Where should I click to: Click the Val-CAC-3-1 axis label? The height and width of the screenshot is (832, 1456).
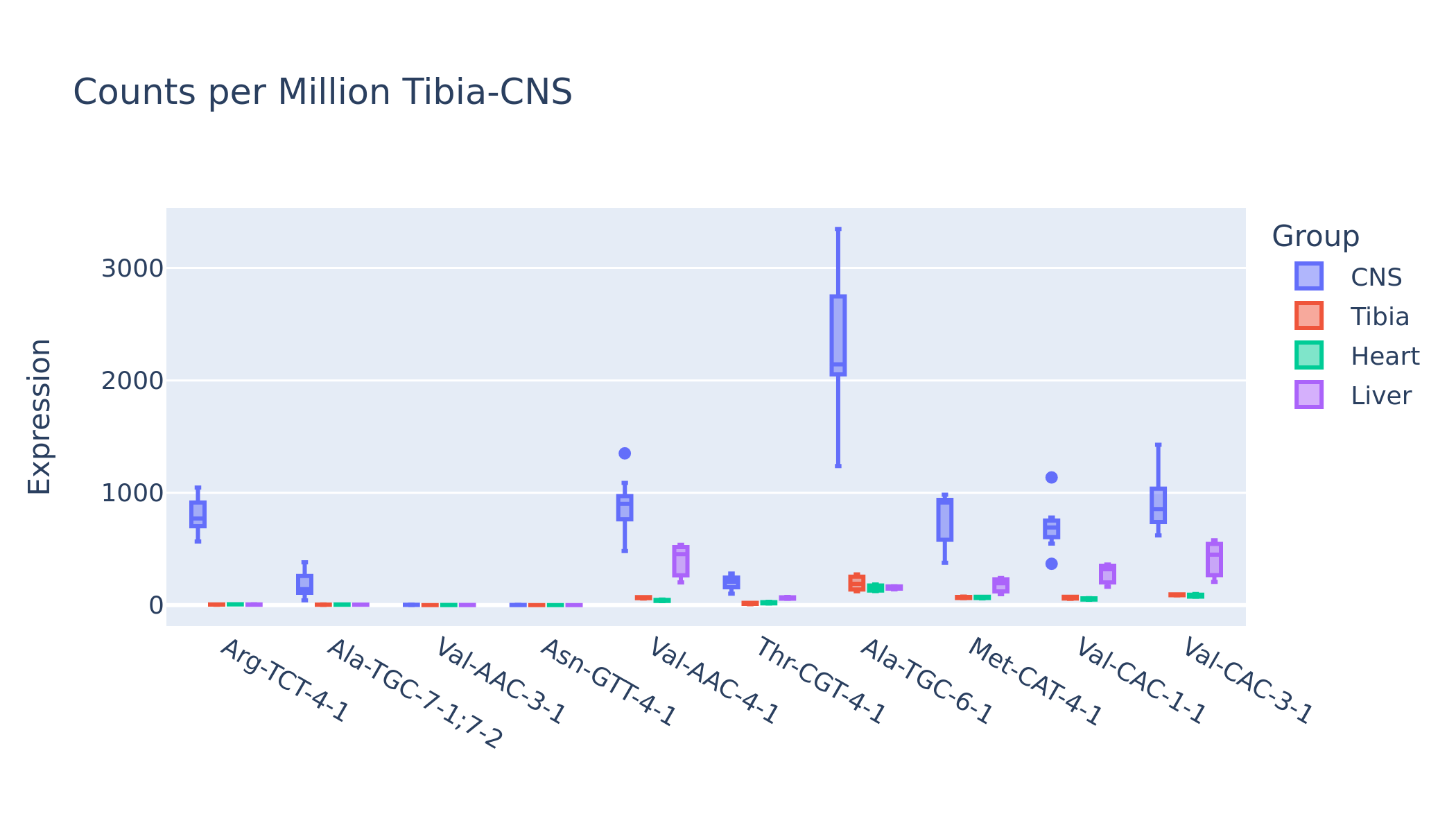(1247, 681)
